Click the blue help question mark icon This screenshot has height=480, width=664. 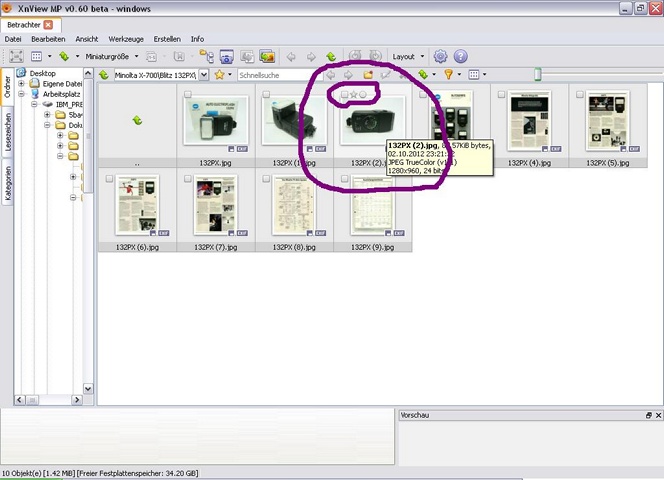point(460,57)
